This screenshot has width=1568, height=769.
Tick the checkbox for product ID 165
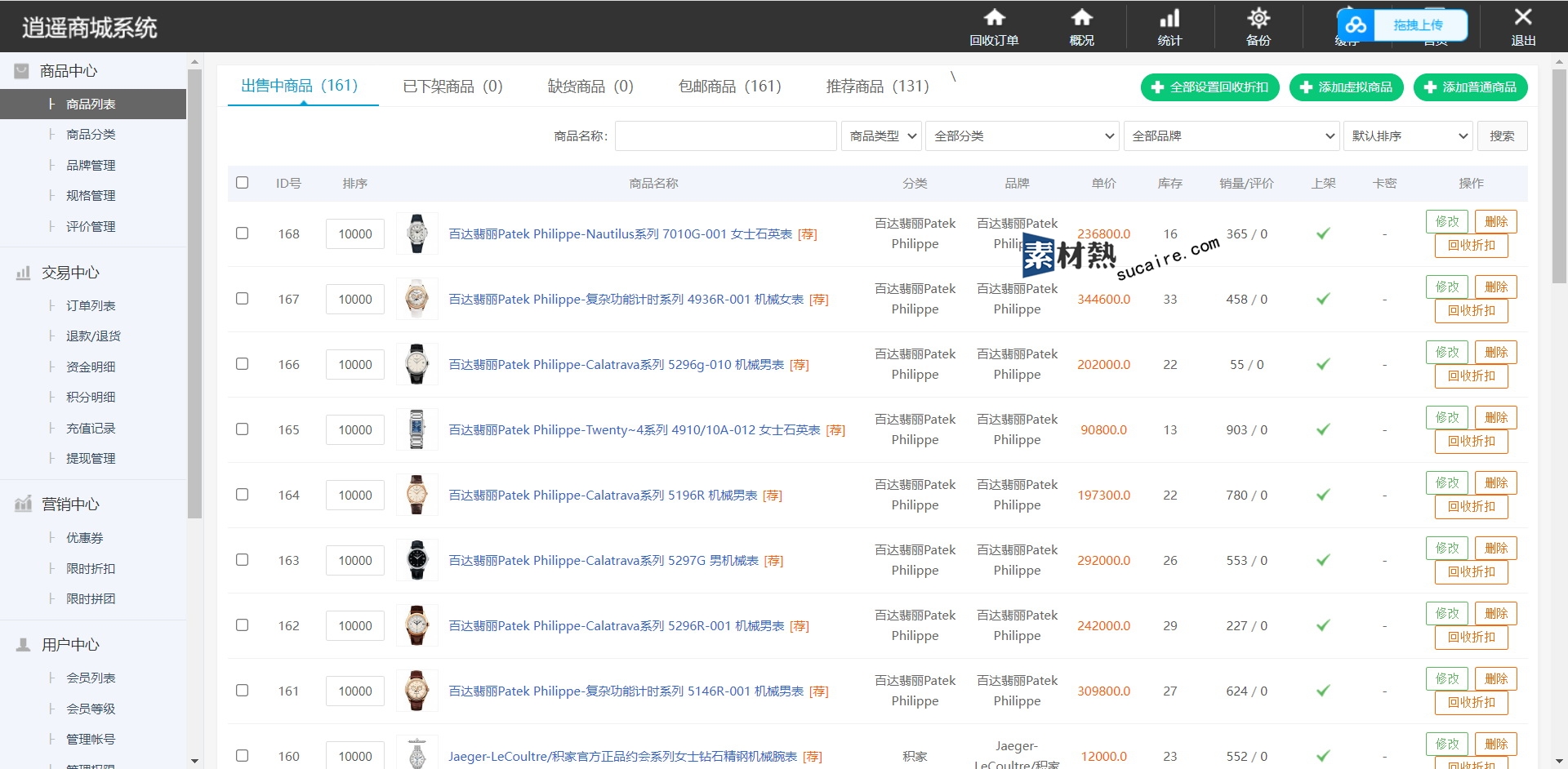click(242, 429)
